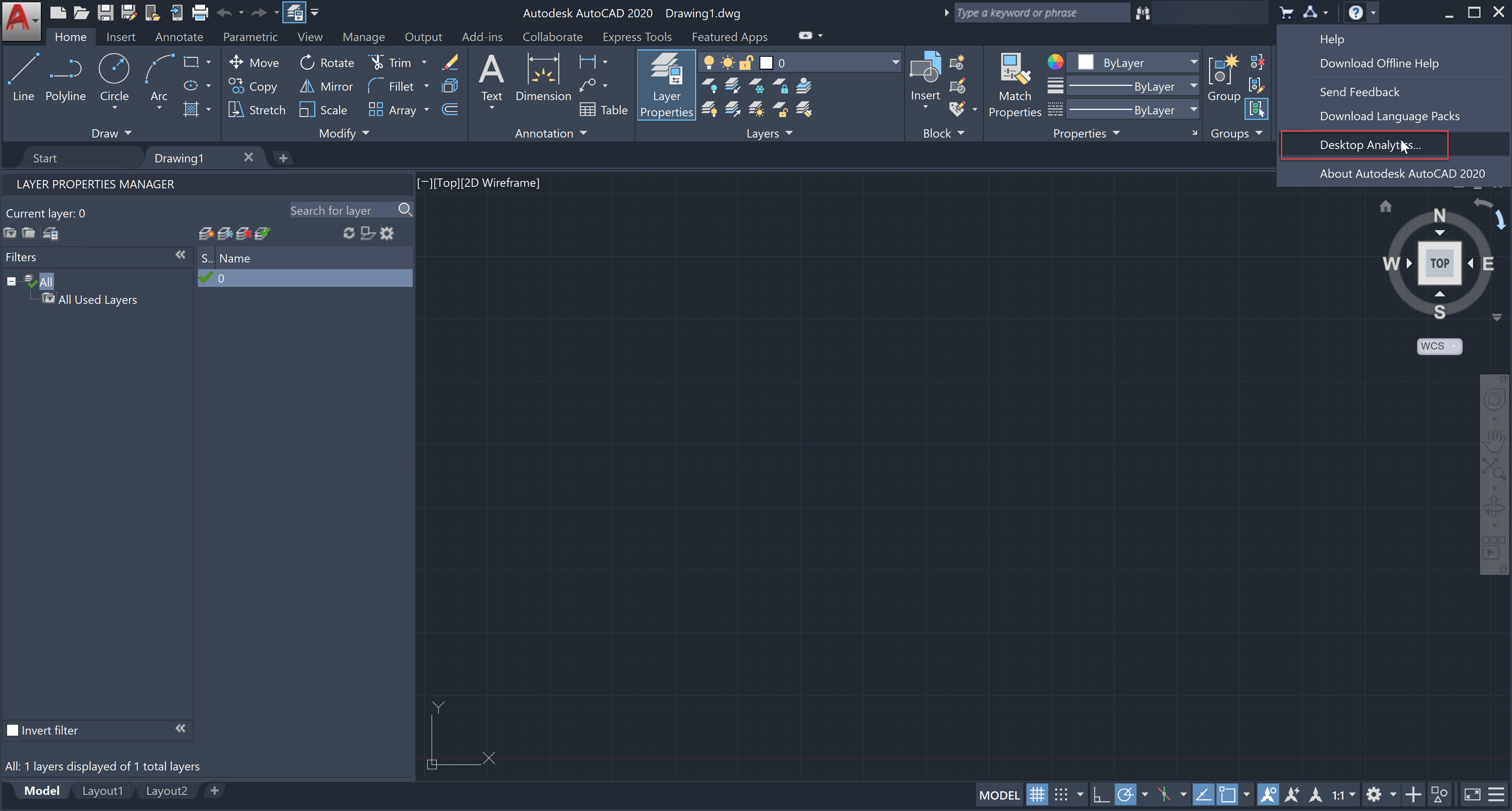Select the Stretch tool
This screenshot has height=811, width=1512.
(x=257, y=110)
